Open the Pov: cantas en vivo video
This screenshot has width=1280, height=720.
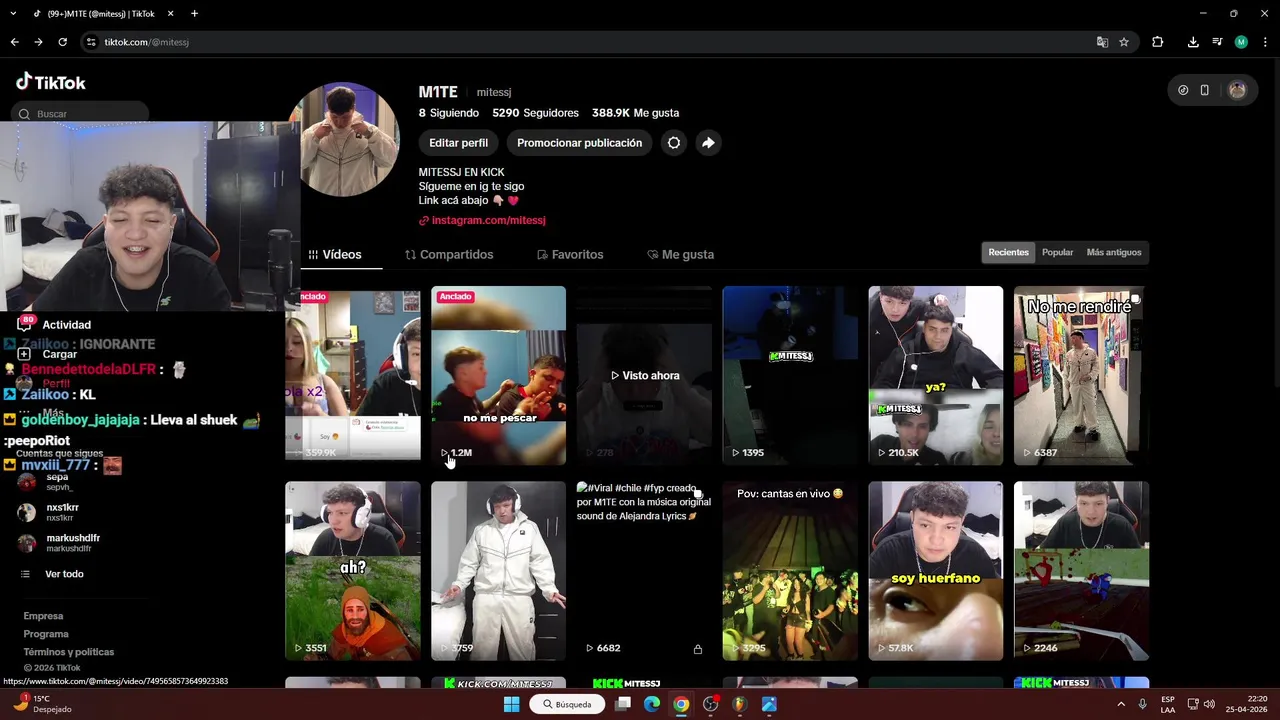790,571
